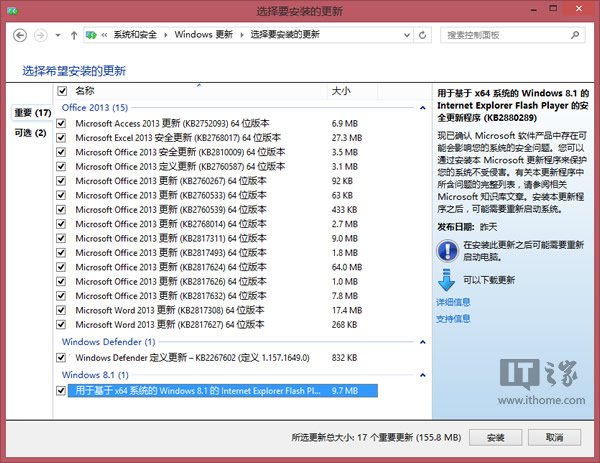Click the 安装 button

[496, 437]
